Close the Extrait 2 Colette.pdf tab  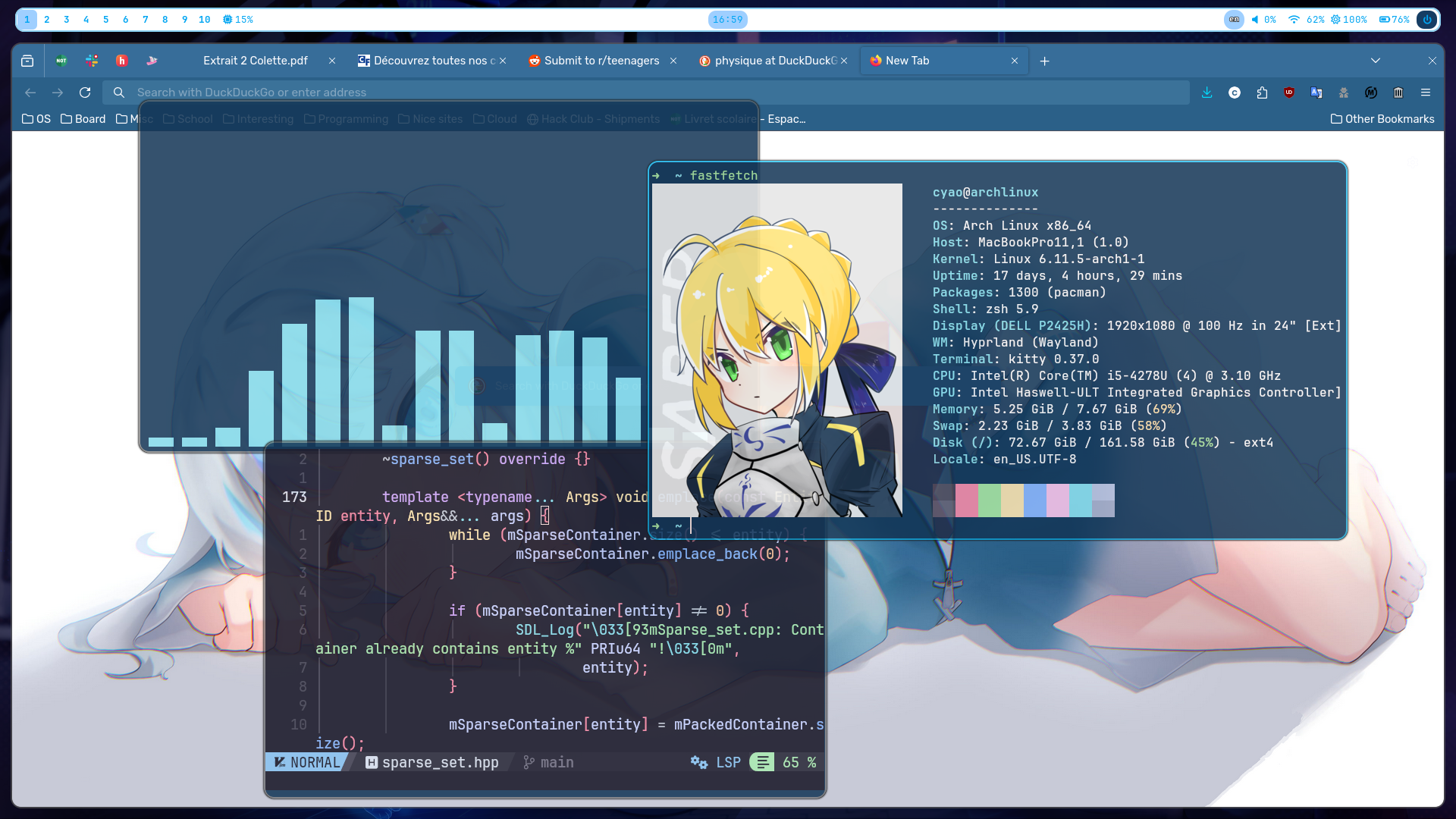click(332, 61)
